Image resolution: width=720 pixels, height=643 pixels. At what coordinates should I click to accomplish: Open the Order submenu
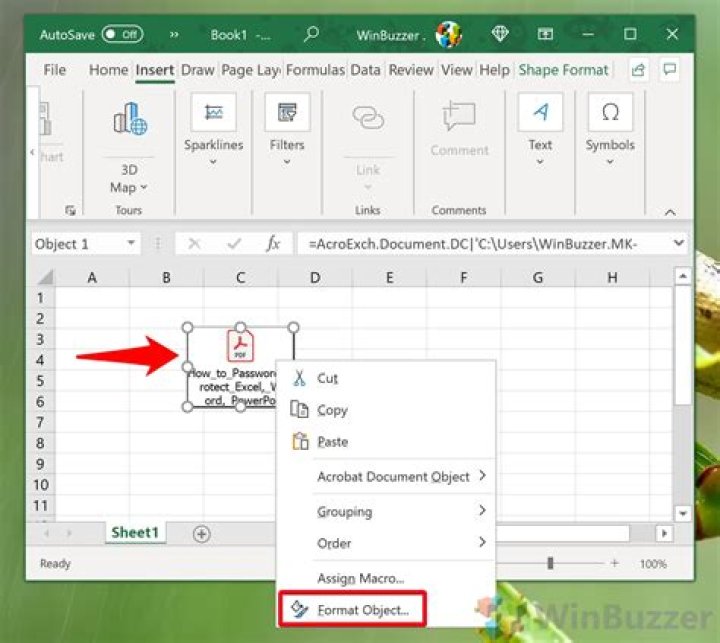click(386, 543)
